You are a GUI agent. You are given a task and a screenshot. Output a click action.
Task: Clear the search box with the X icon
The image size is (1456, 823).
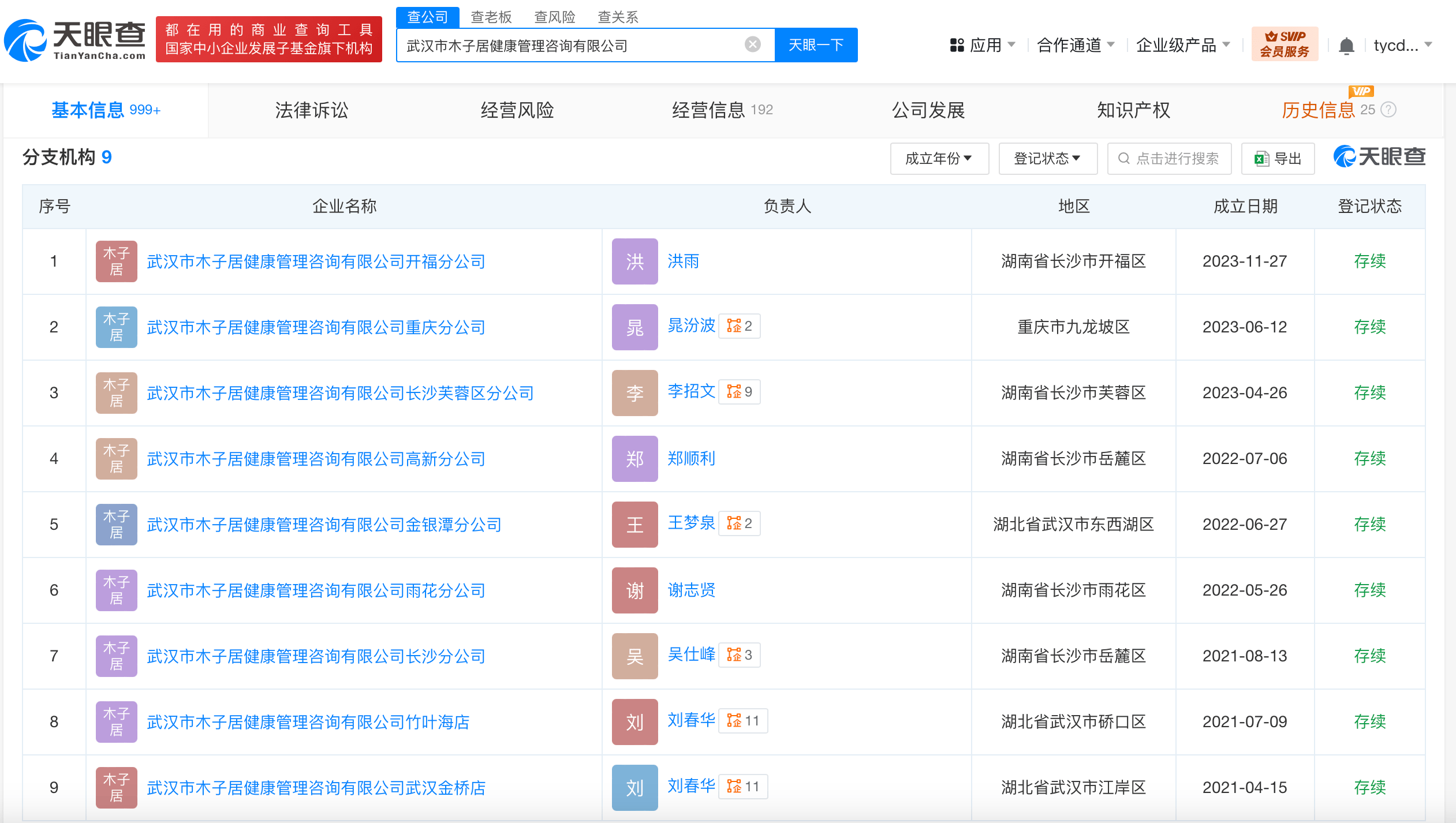tap(752, 44)
